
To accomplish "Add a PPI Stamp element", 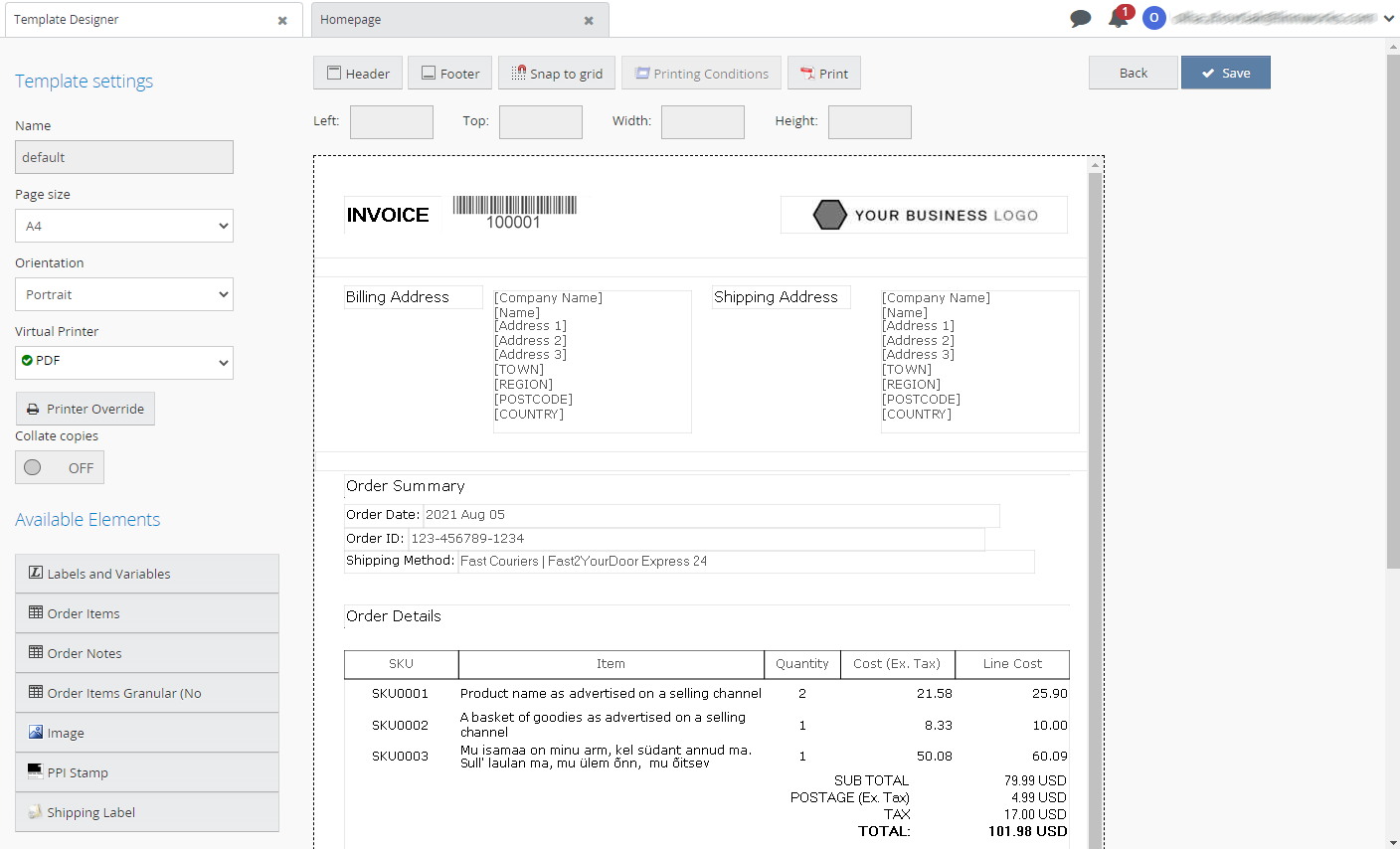I will [x=147, y=772].
